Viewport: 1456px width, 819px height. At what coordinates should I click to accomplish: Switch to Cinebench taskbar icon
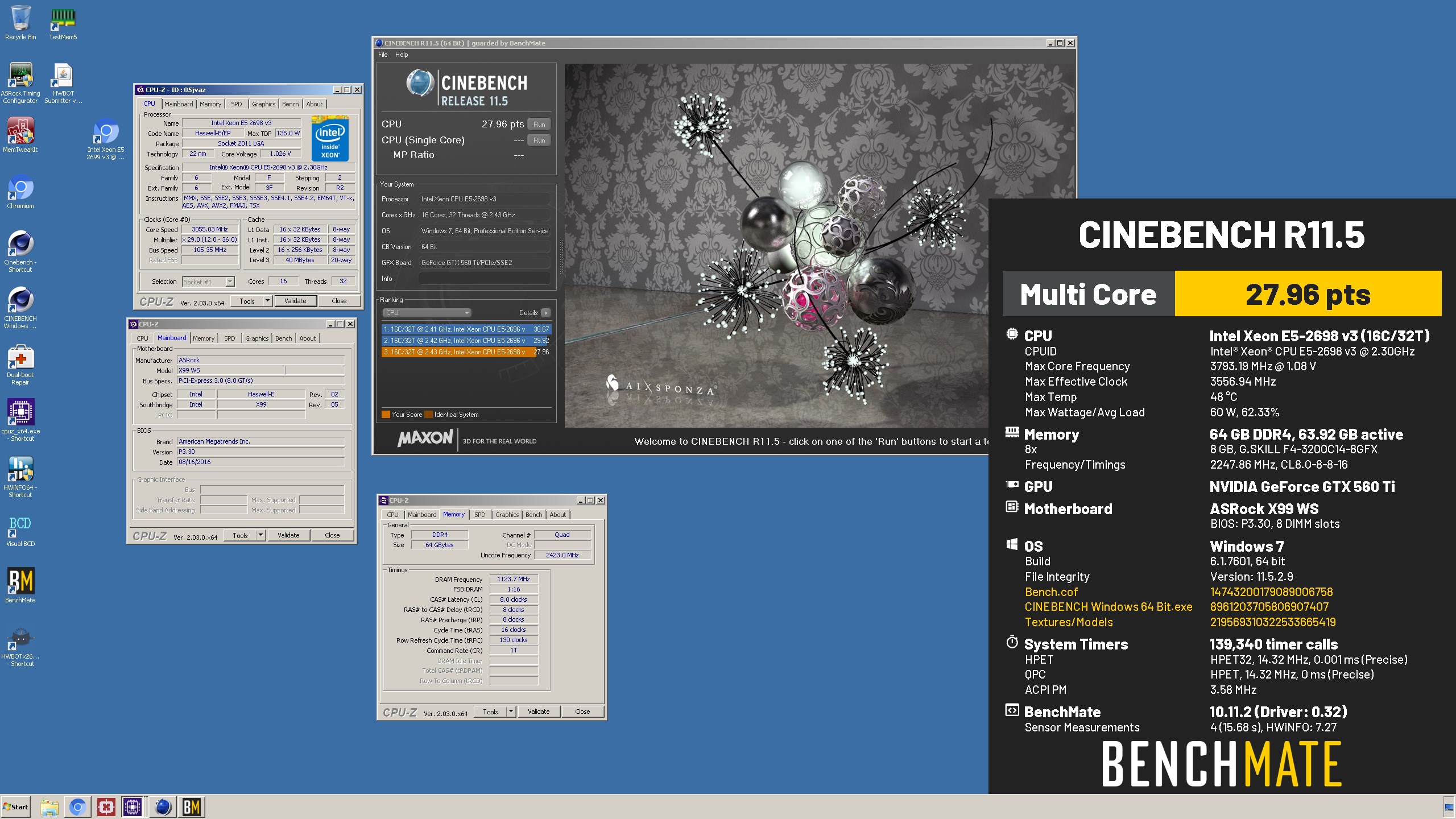(163, 807)
